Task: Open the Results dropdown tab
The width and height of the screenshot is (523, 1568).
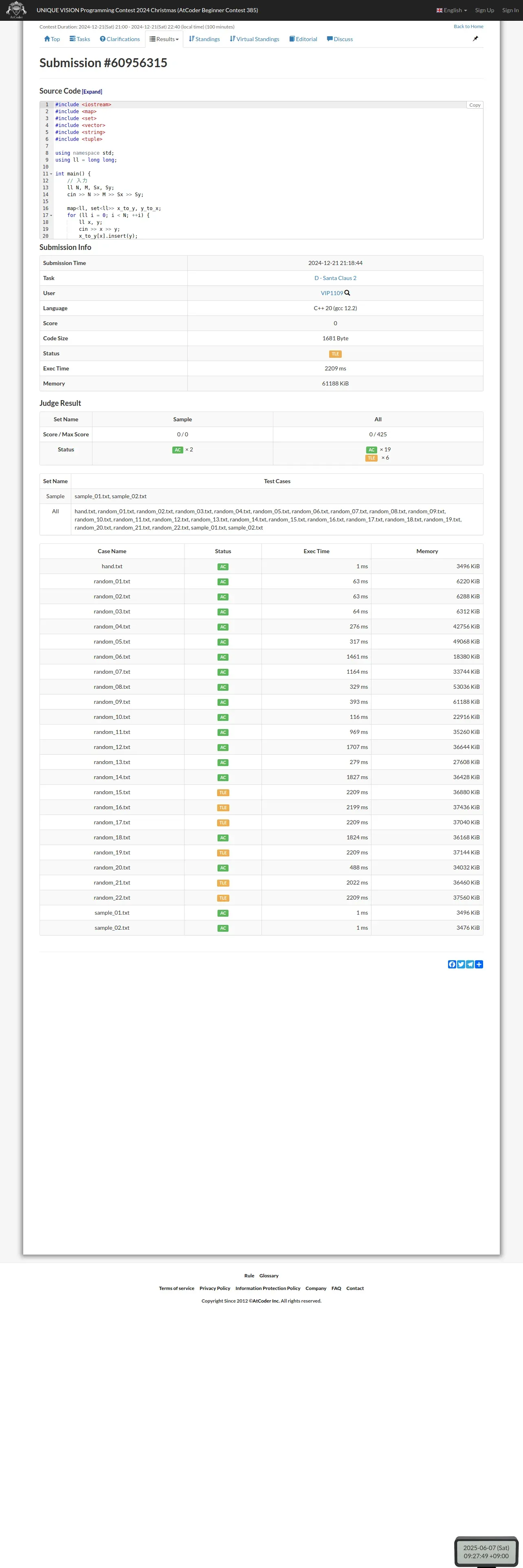Action: point(165,39)
